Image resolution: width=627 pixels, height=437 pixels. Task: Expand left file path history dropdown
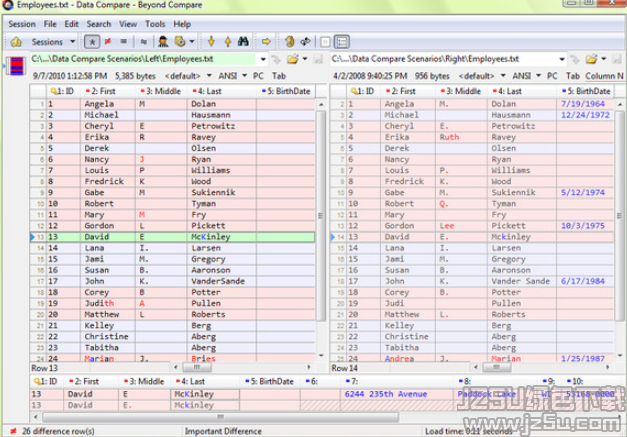click(x=263, y=59)
